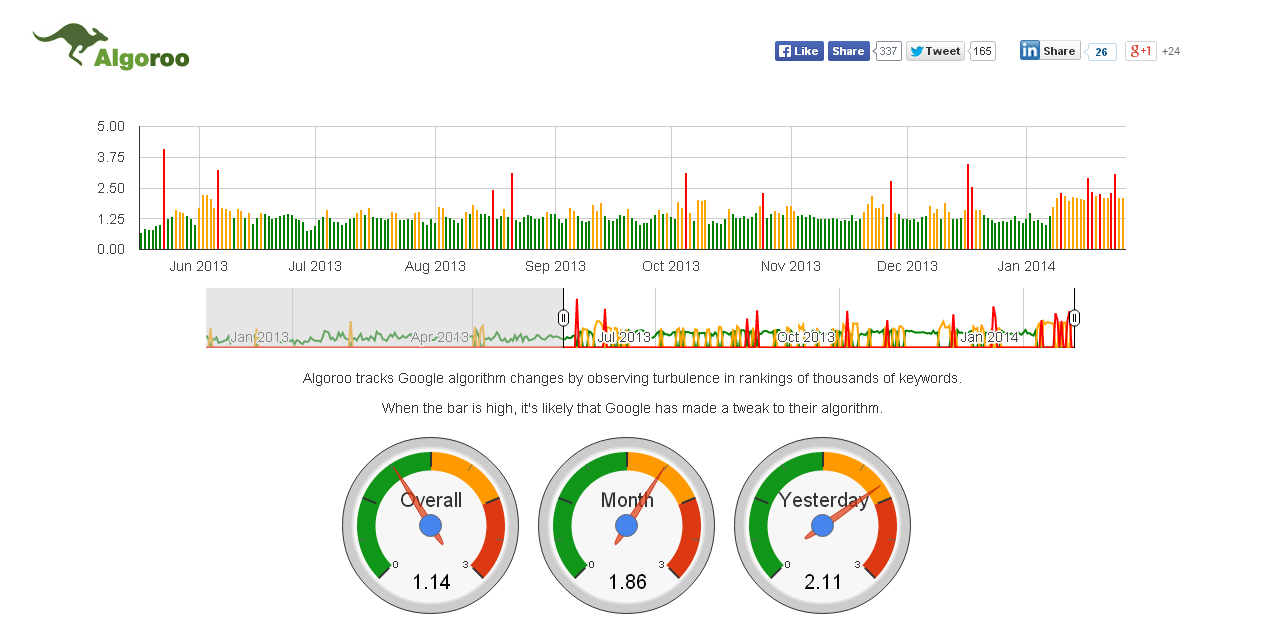Click the Algoroo kangaroo logo
Screen dimensions: 1263x619
pos(111,47)
